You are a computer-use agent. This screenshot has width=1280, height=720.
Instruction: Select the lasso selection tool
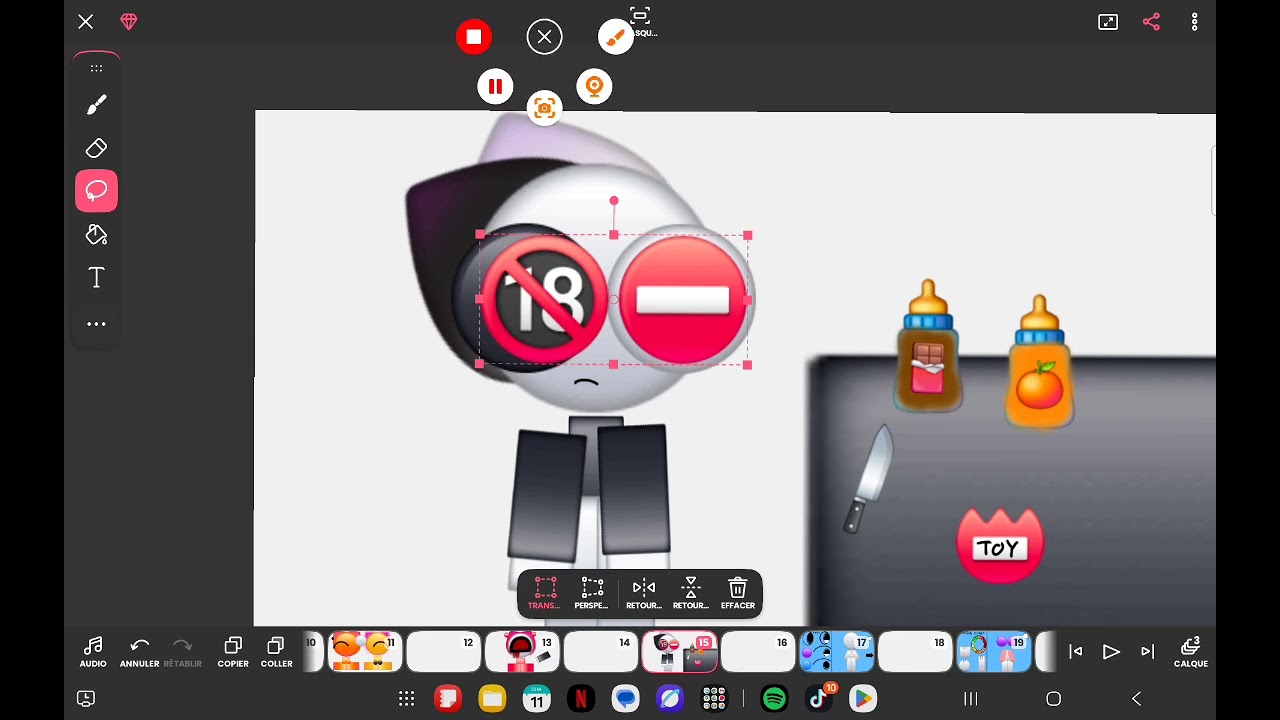click(96, 191)
